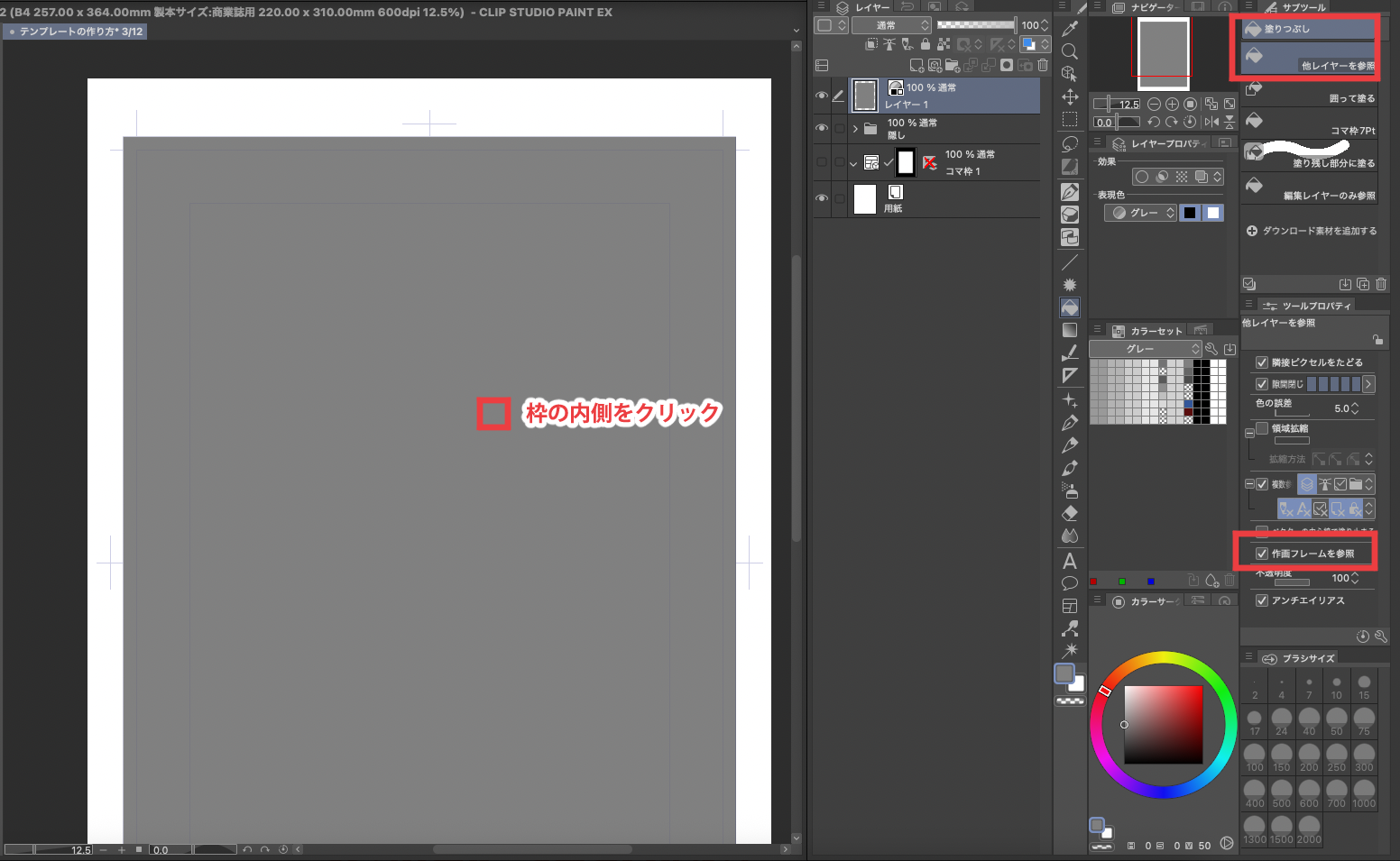Choose the Eraser tool
The height and width of the screenshot is (861, 1400).
pyautogui.click(x=1070, y=513)
